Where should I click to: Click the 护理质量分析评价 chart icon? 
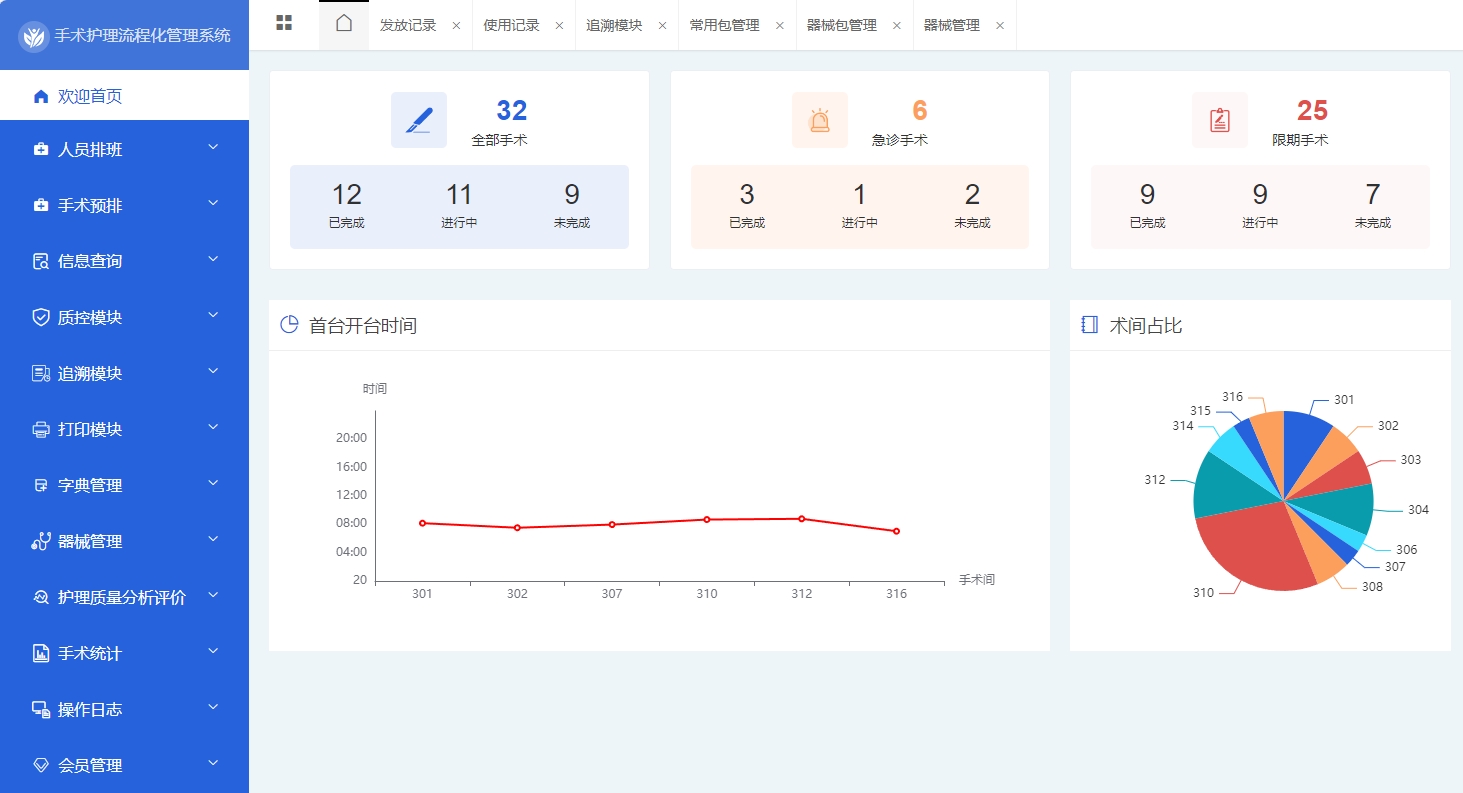pos(41,598)
